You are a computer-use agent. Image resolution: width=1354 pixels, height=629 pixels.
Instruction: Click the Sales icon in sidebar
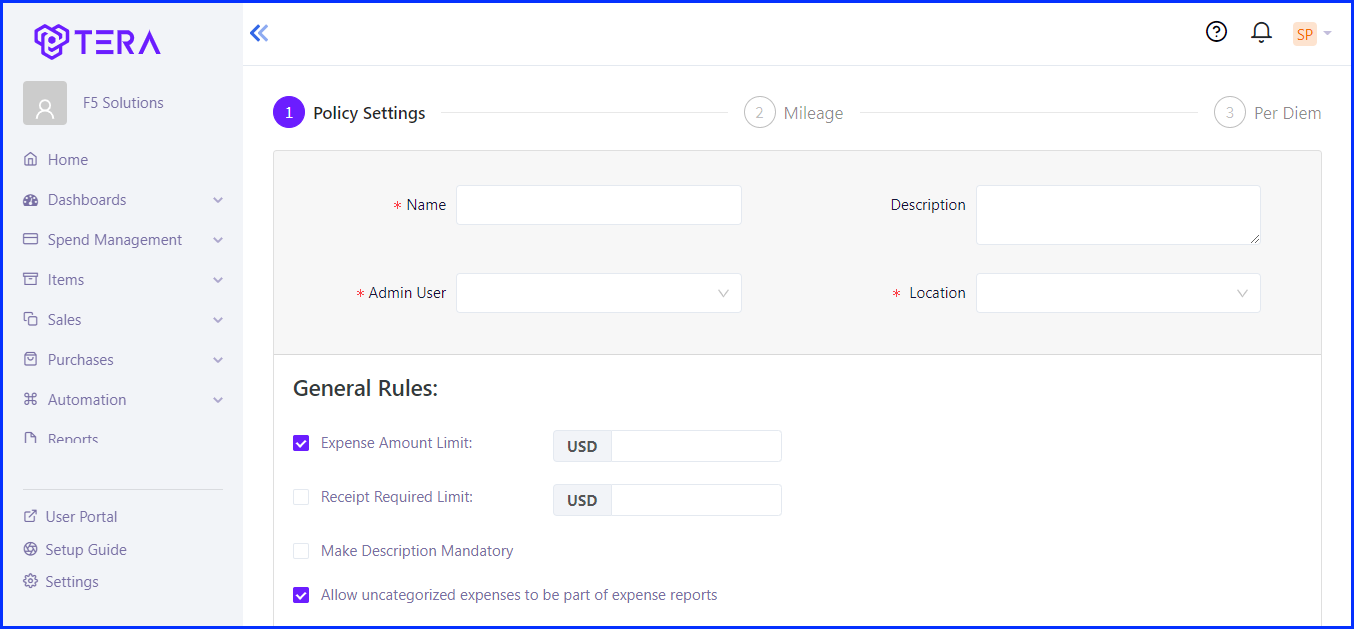click(x=30, y=320)
